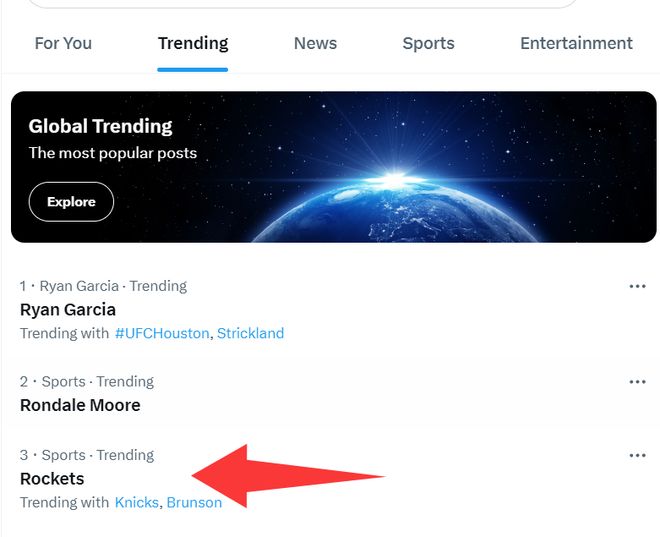The image size is (660, 537).
Task: Open the Ryan Garcia trending topic
Action: pos(68,310)
